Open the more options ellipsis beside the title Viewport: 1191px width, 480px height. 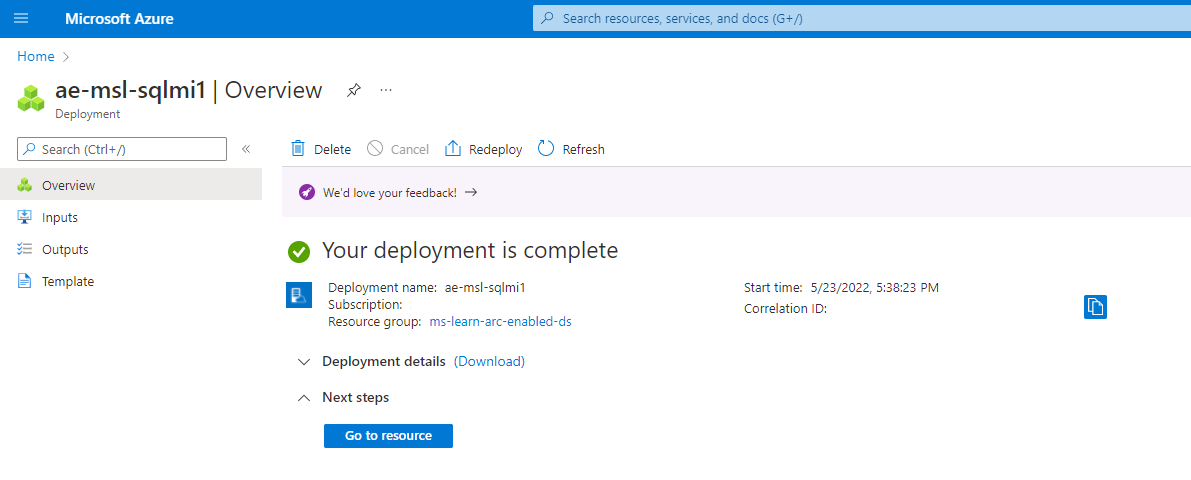(386, 90)
